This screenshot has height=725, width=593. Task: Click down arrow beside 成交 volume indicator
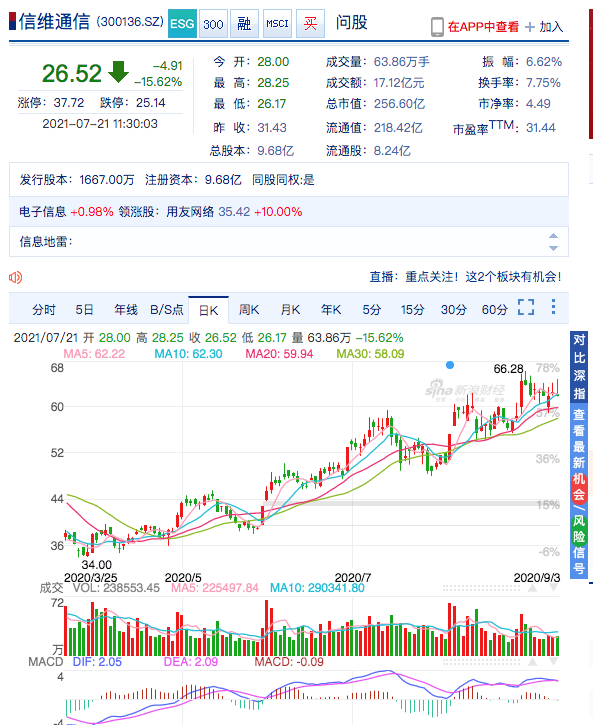pos(553,588)
